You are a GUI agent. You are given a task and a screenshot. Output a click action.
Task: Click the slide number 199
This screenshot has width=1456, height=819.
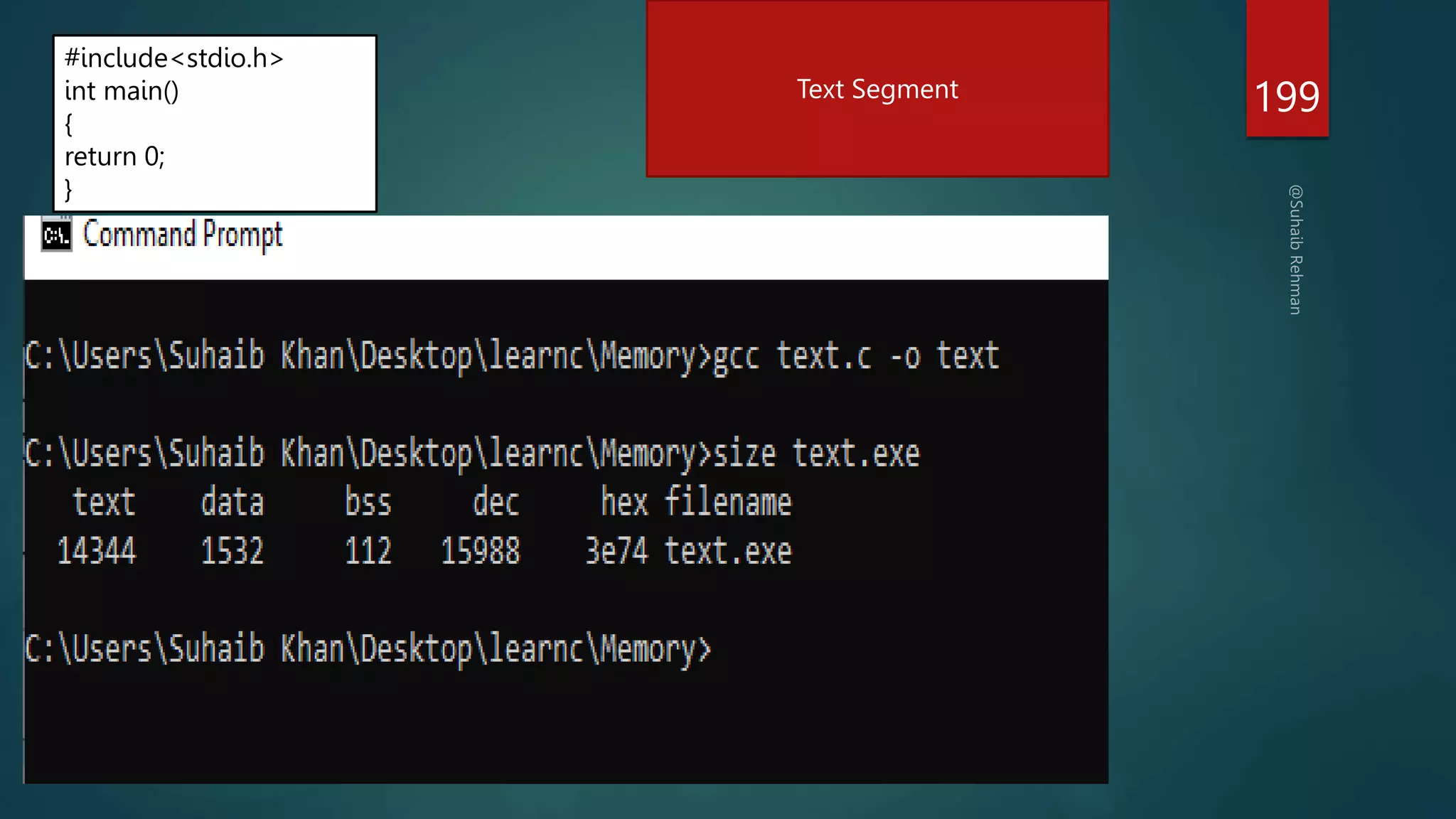coord(1287,97)
